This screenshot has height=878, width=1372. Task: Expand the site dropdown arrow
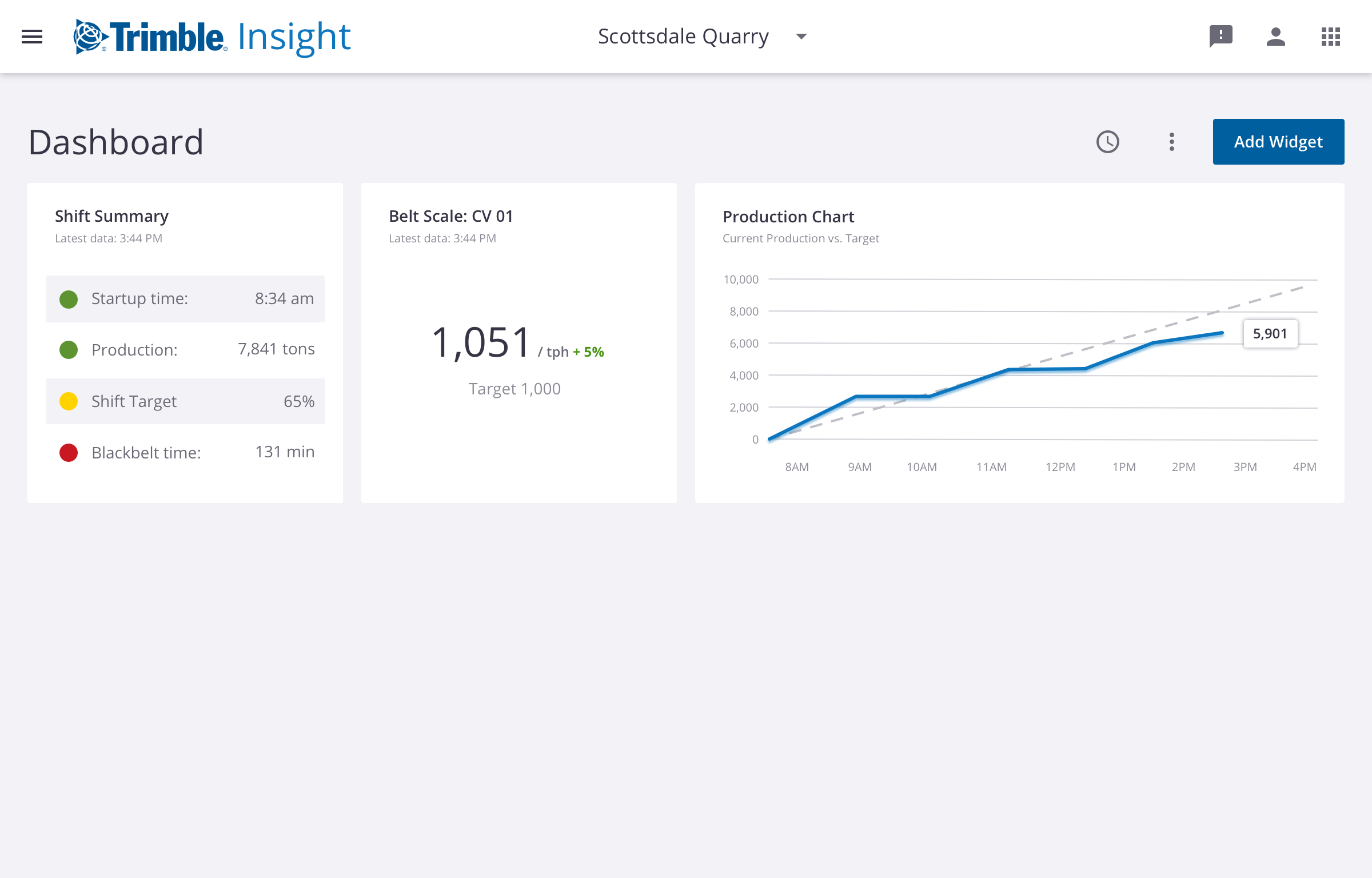click(x=801, y=37)
